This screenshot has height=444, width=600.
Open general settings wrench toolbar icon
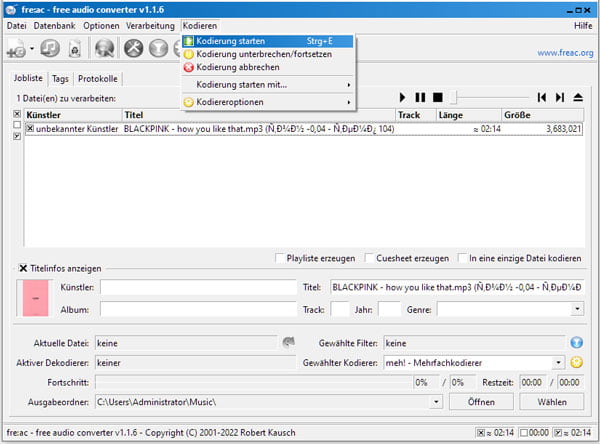point(133,48)
